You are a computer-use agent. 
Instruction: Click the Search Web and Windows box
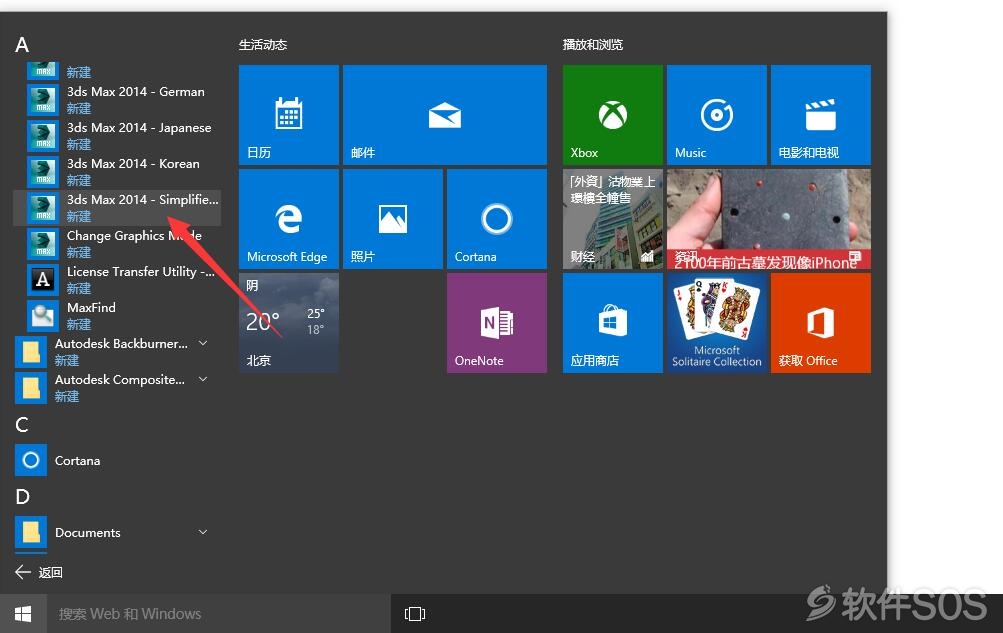(219, 614)
